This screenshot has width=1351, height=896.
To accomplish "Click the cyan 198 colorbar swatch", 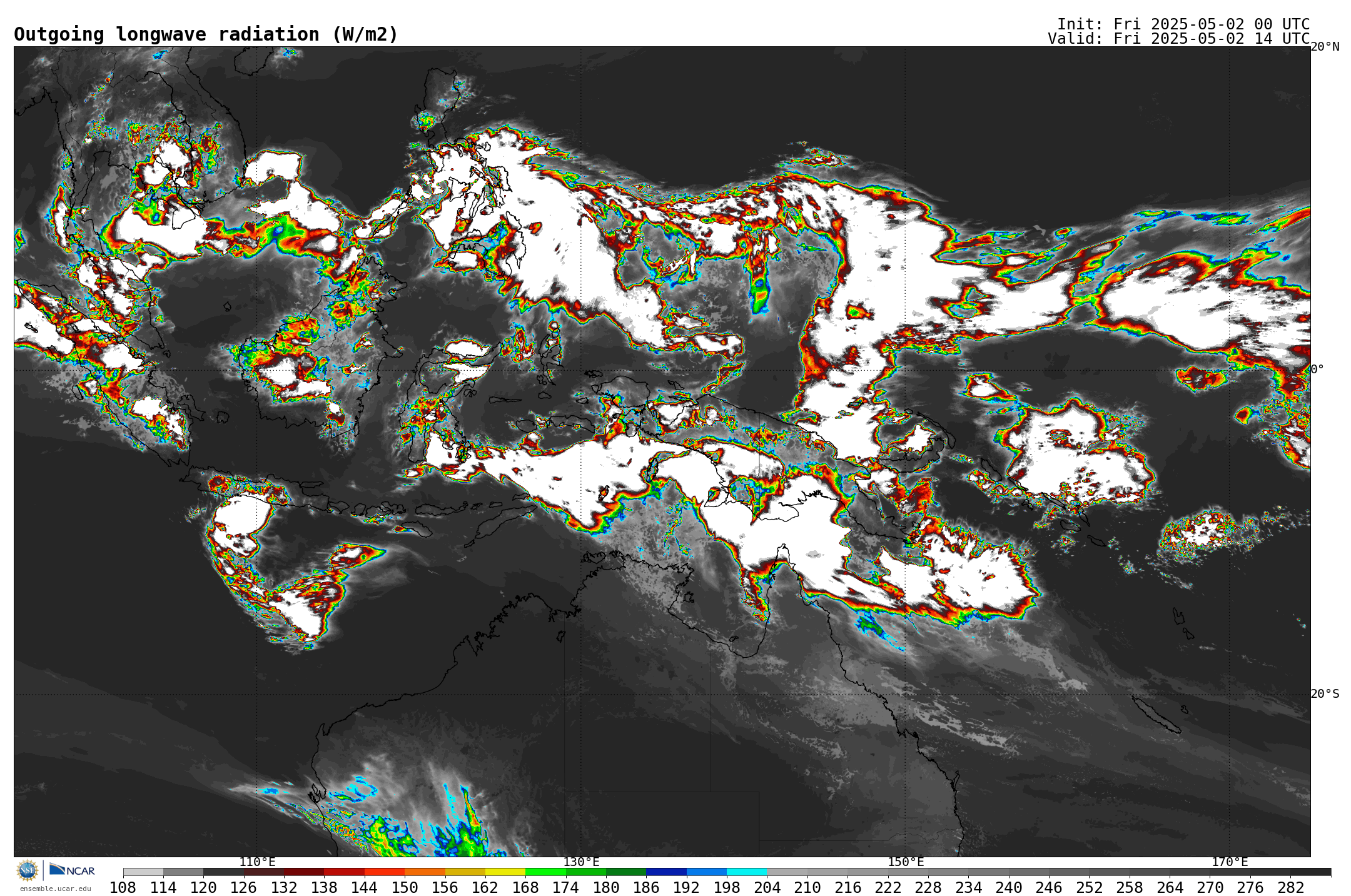I will [747, 872].
